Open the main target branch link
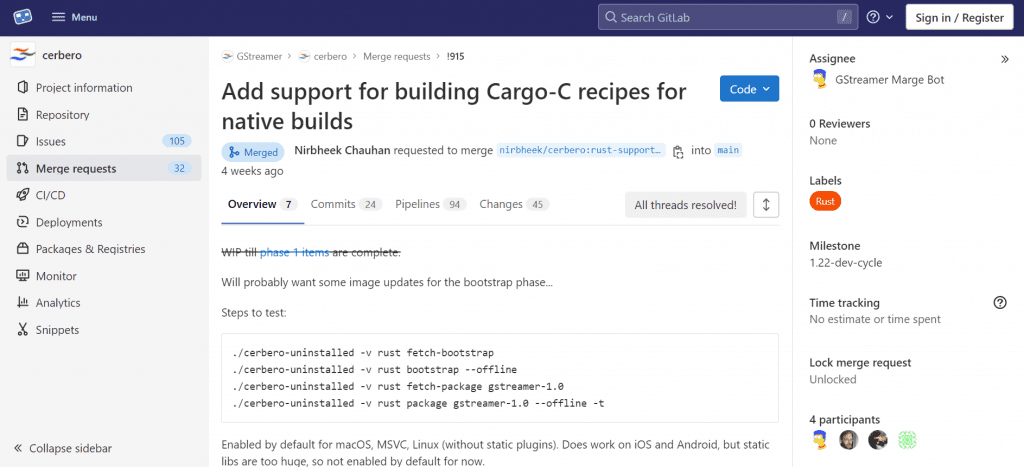This screenshot has width=1024, height=467. tap(728, 150)
